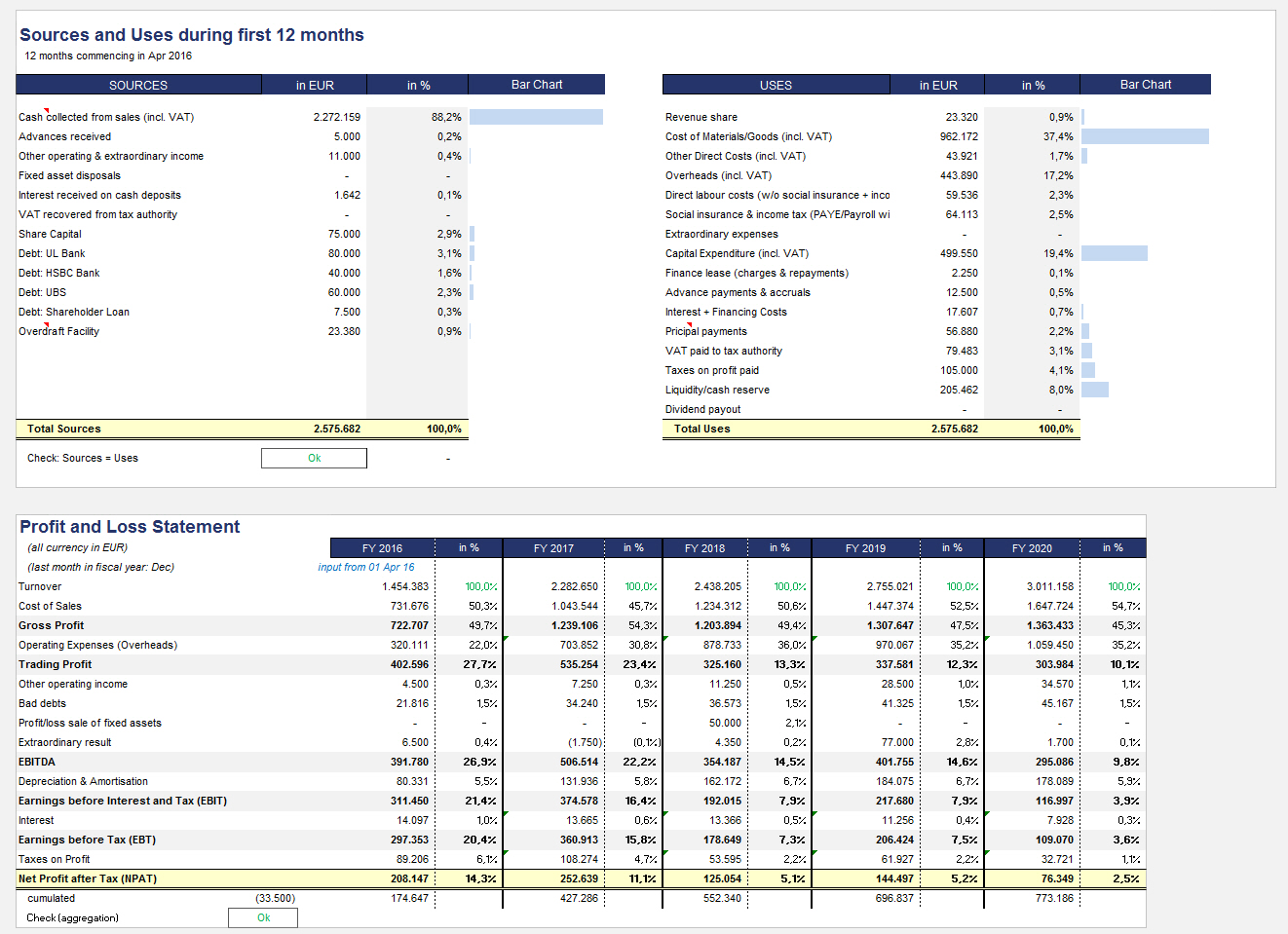Click the Debt: HSBC Bank row label
The width and height of the screenshot is (1288, 934).
pyautogui.click(x=58, y=273)
